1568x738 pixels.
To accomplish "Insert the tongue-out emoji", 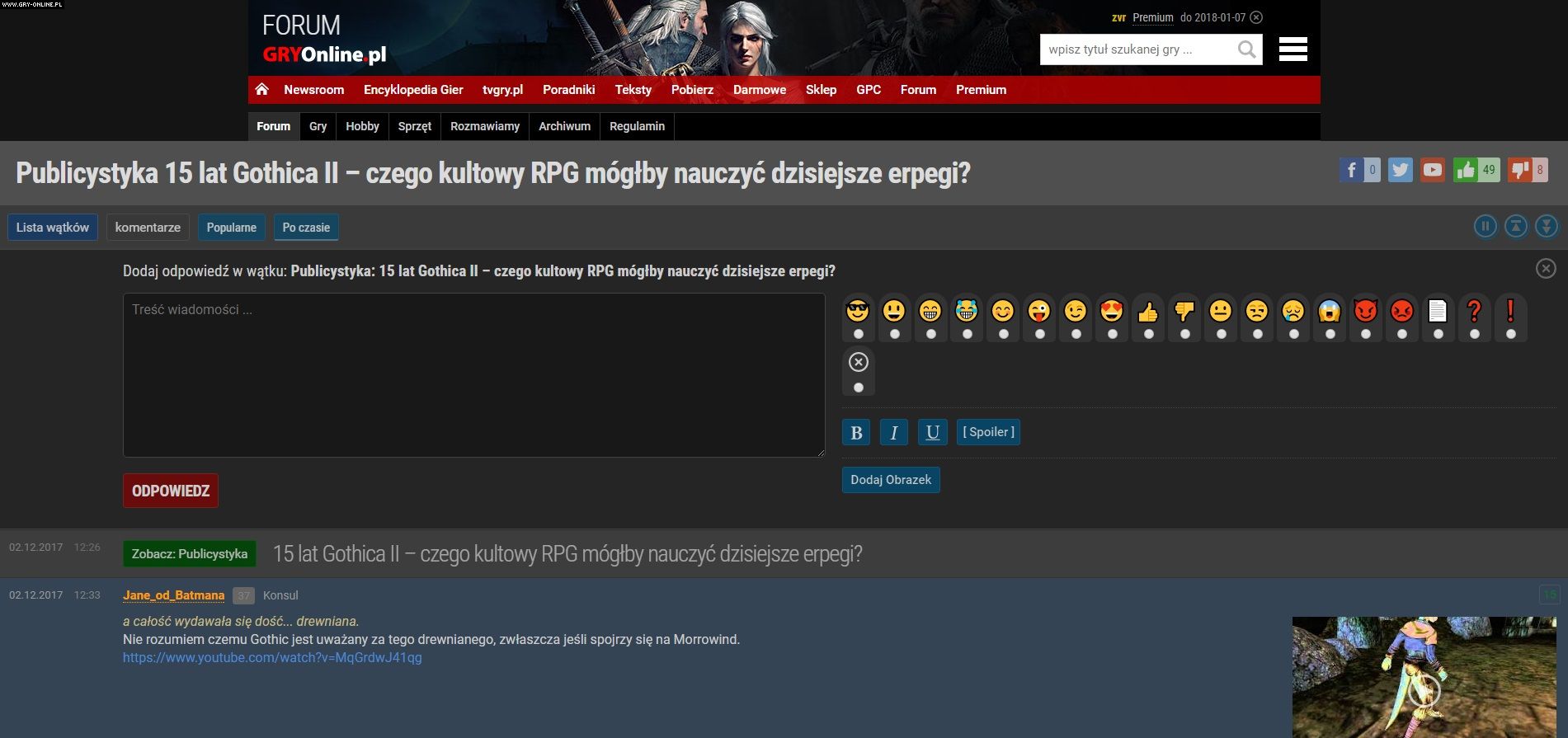I will [1039, 311].
